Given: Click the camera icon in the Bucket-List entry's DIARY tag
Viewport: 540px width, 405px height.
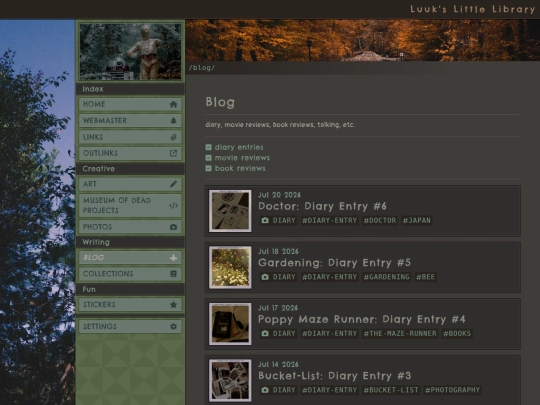Looking at the screenshot, I should click(x=265, y=390).
